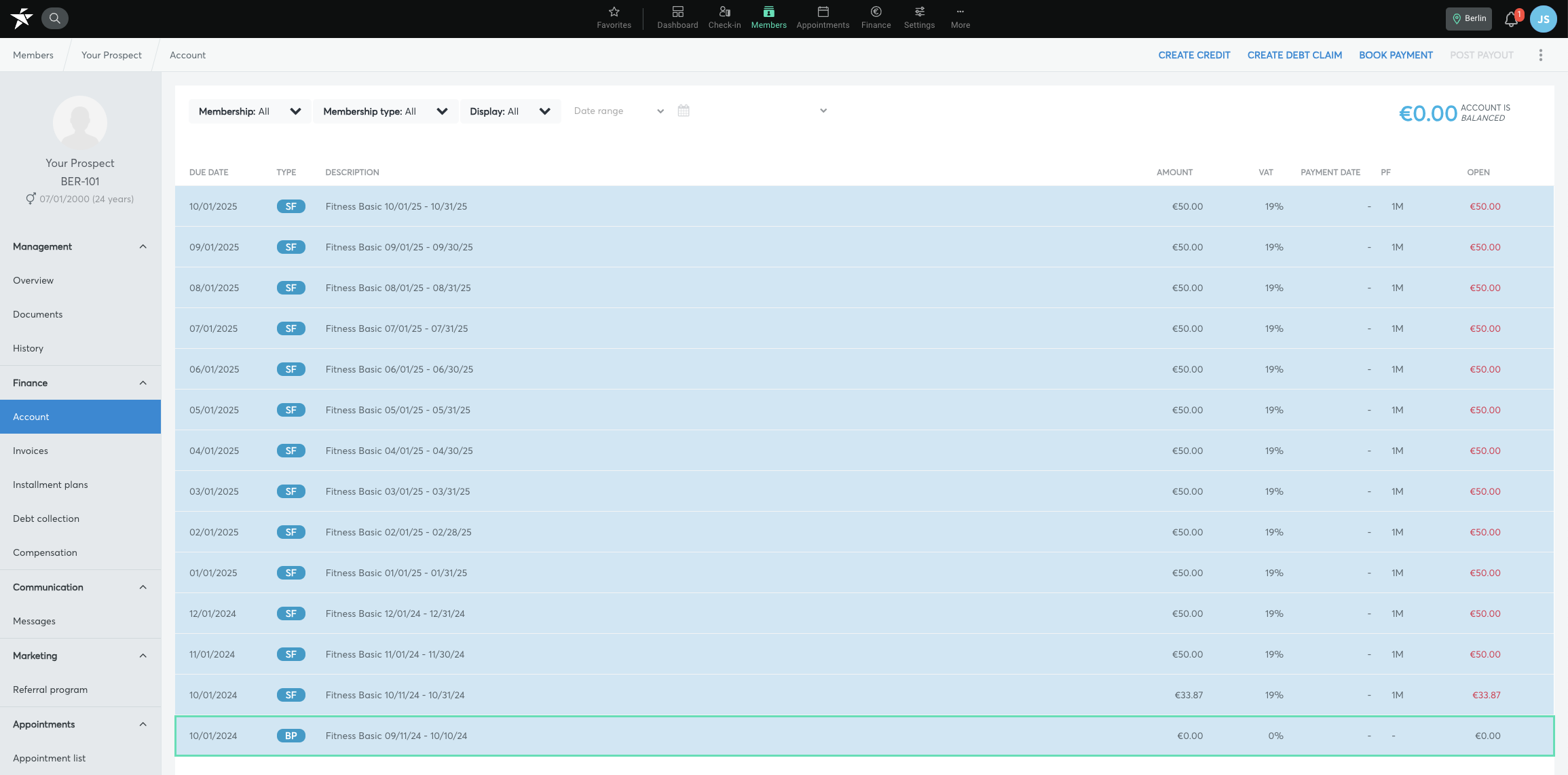Open the Membership type: All dropdown
Screen dimensions: 1568x775
coord(385,111)
